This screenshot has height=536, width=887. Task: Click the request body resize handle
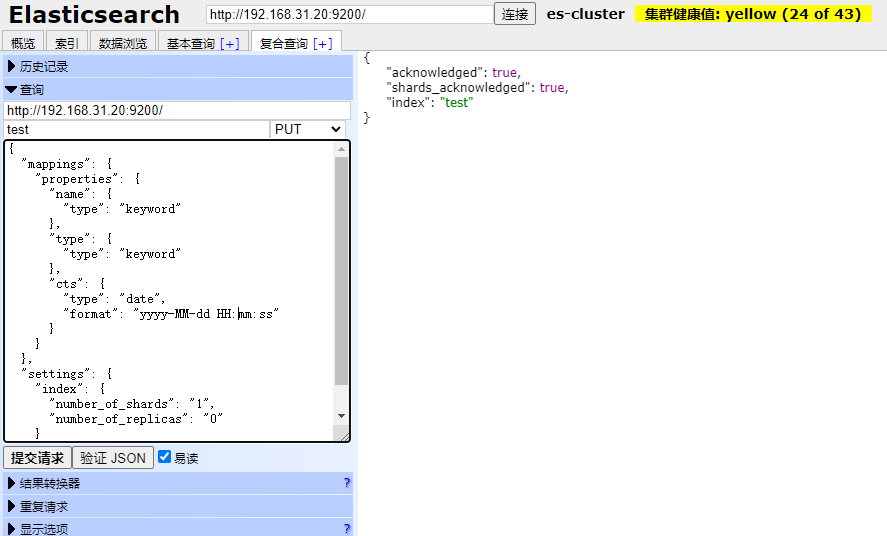click(345, 436)
